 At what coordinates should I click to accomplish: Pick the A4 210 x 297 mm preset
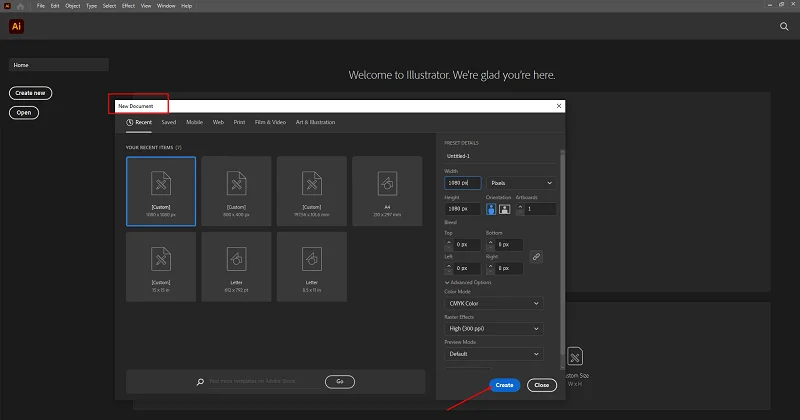point(387,191)
